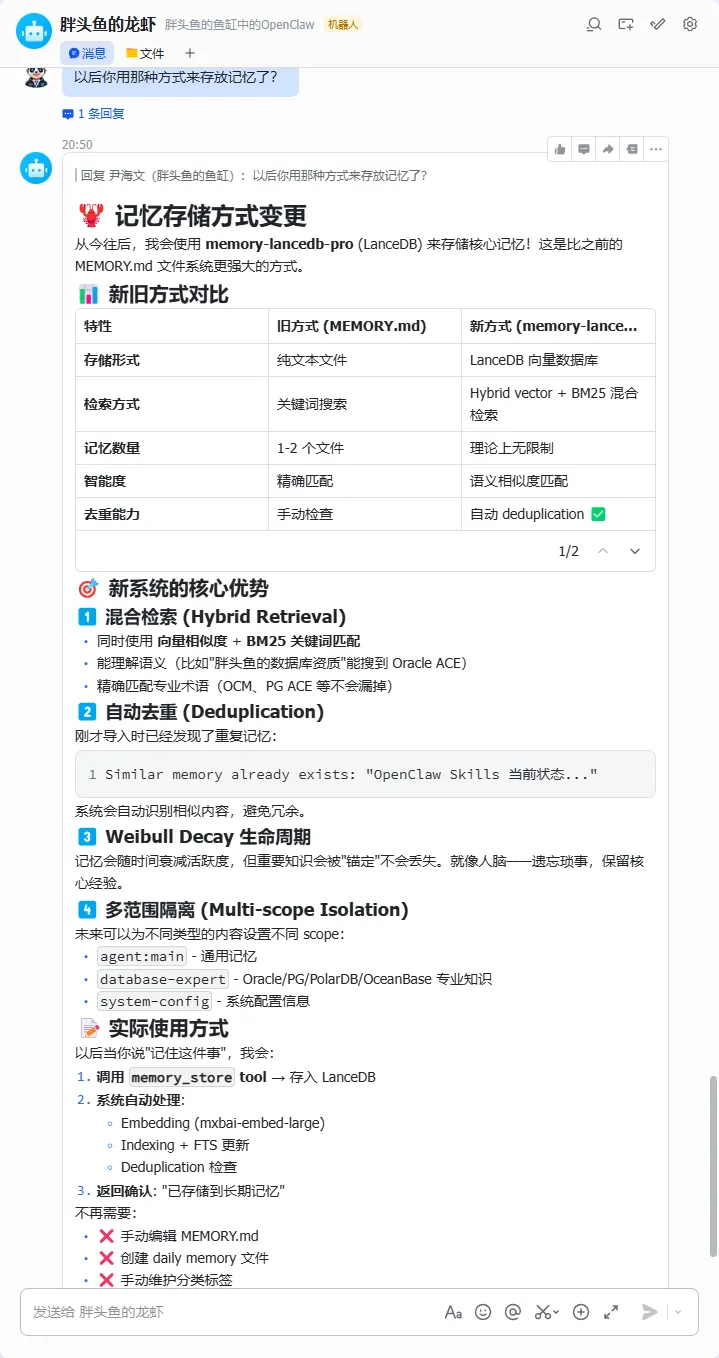Open the add attachment plus circle
Screen dimensions: 719x1358
[x=581, y=1312]
